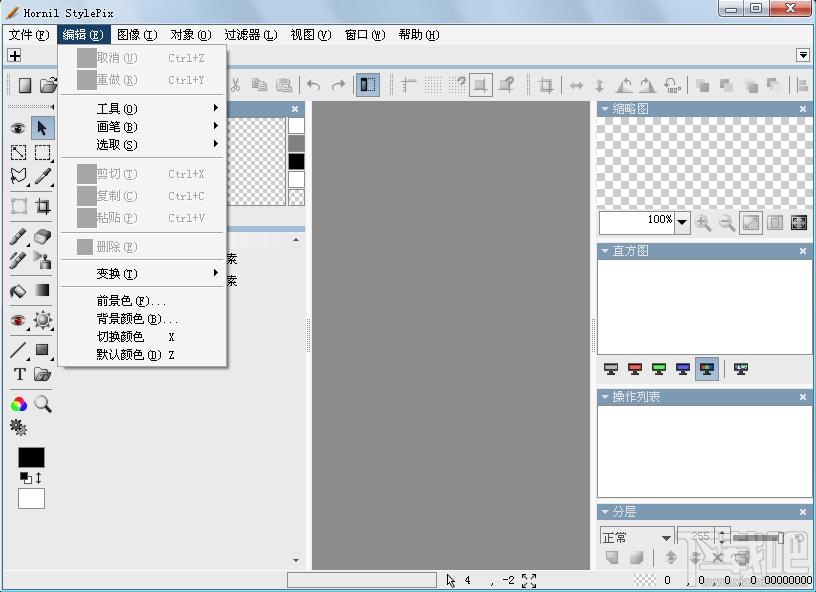Click the plus new-tab button

point(15,55)
